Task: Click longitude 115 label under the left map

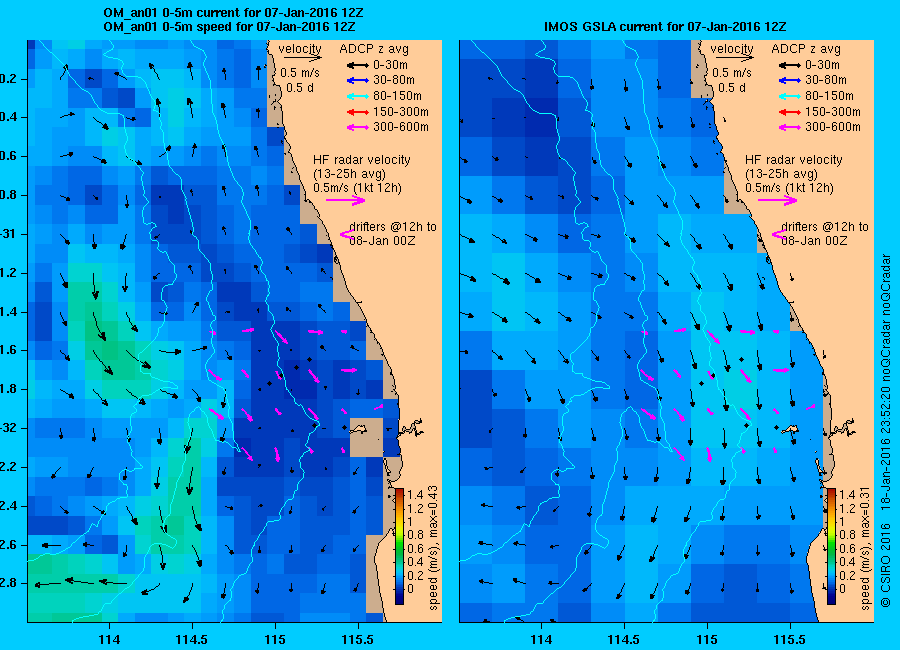Action: pos(275,640)
